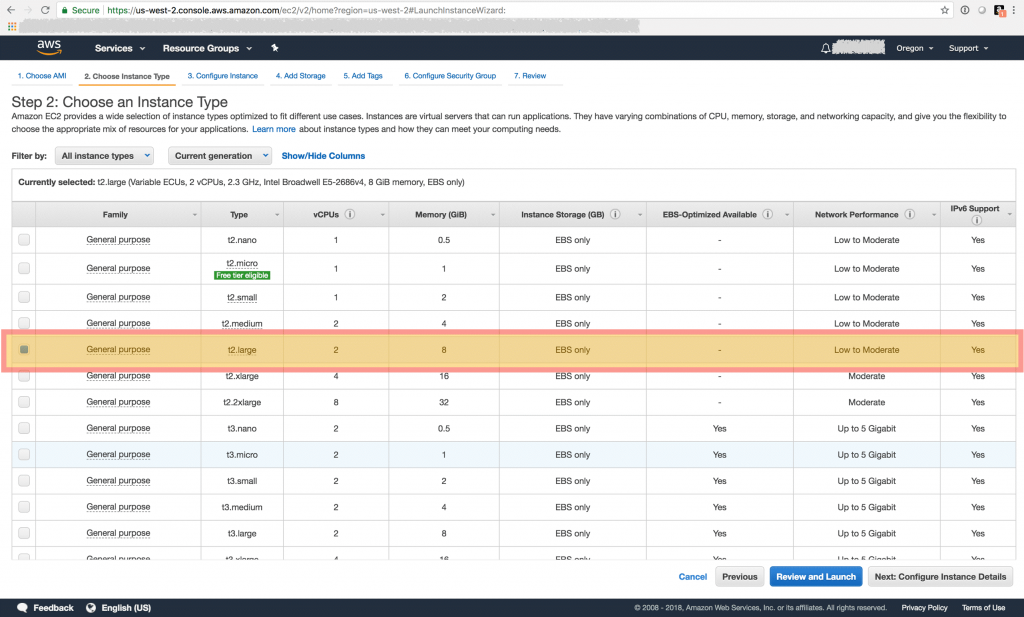
Task: Show info for EBS-Optimized Available column
Action: pyautogui.click(x=768, y=214)
